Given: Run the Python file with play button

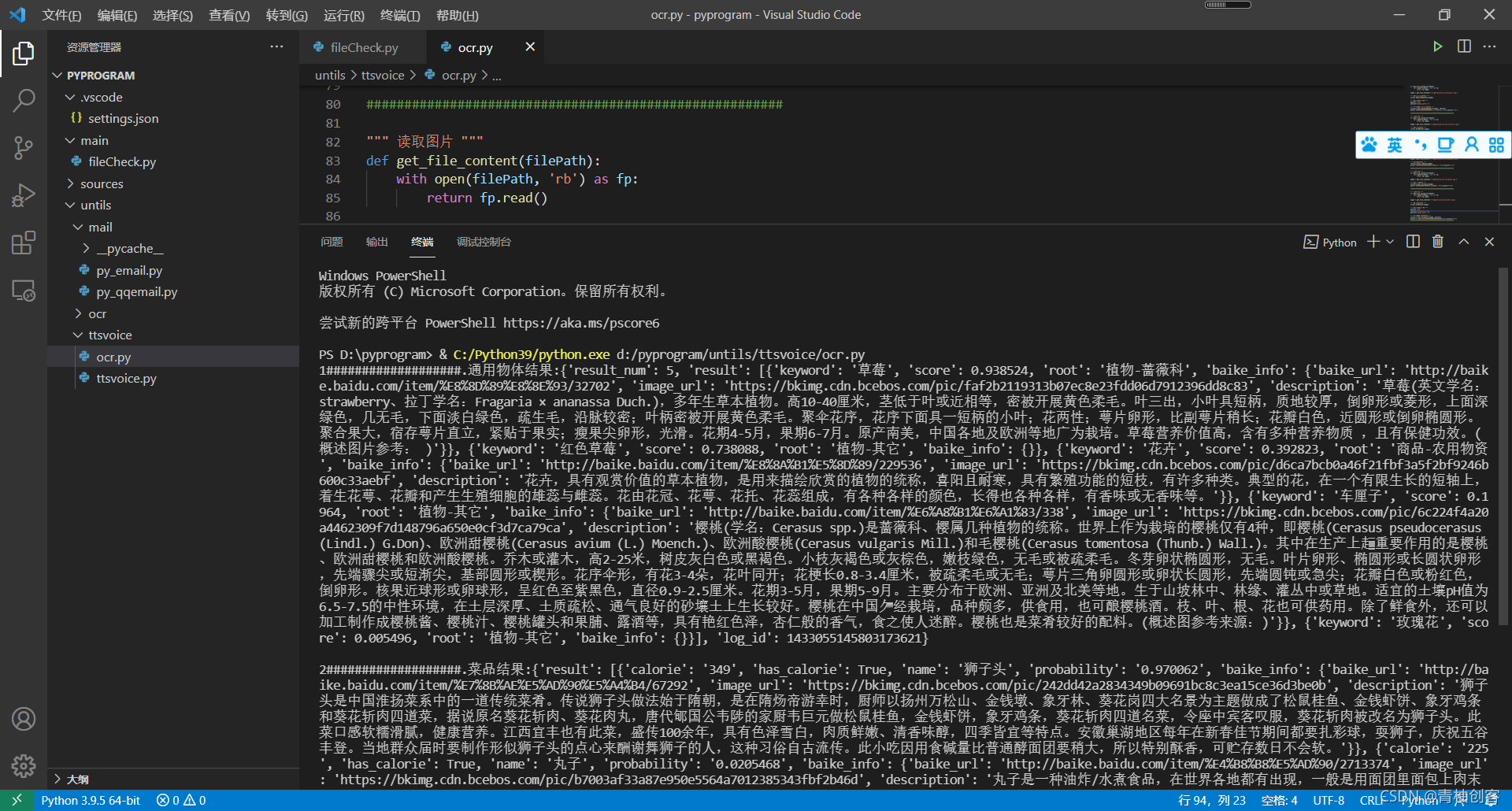Looking at the screenshot, I should click(x=1438, y=46).
